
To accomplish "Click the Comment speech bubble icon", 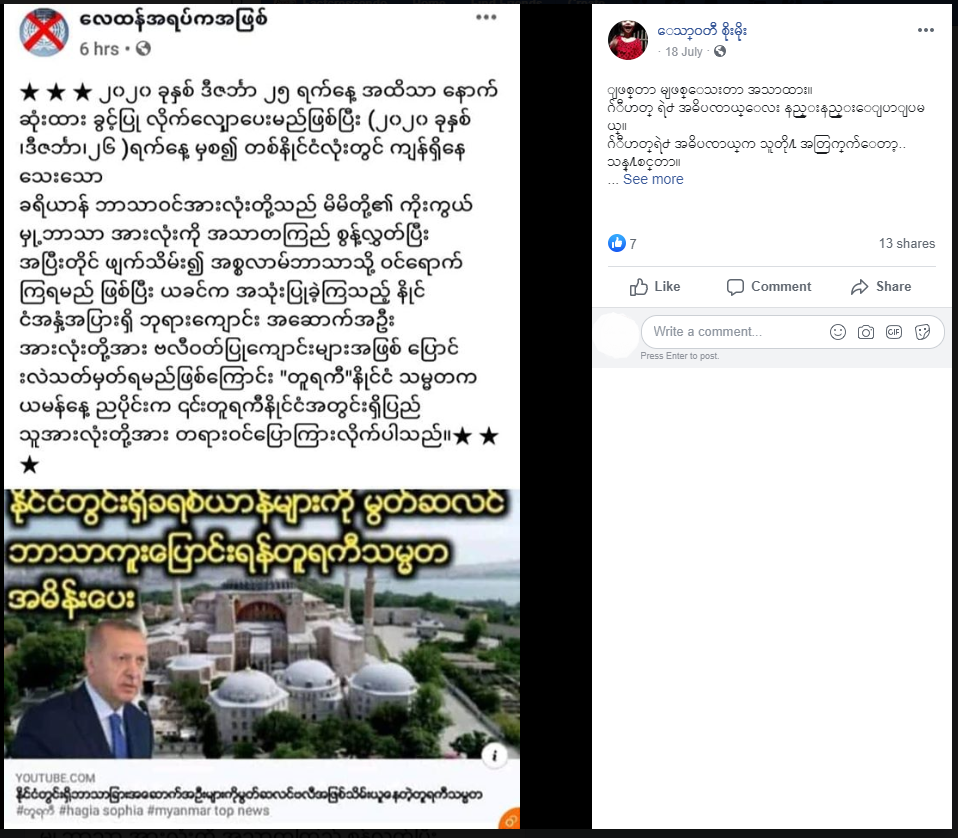I will coord(735,286).
